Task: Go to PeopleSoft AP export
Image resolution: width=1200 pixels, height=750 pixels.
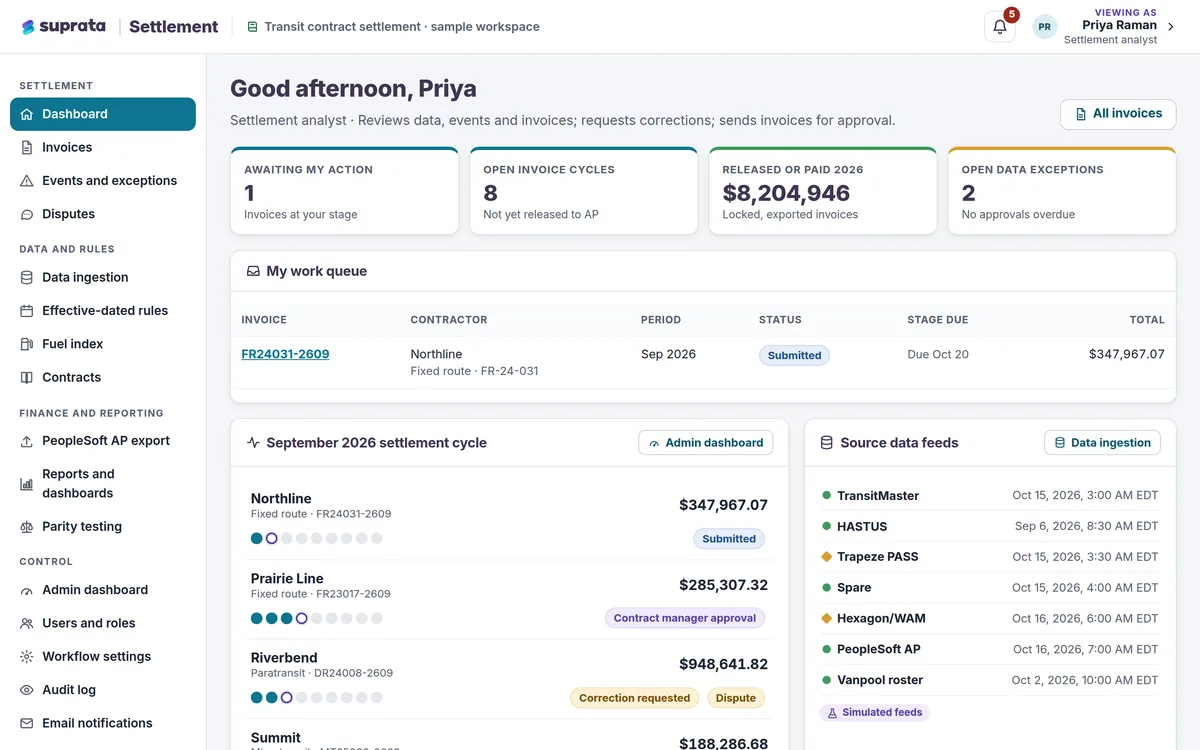Action: [103, 441]
